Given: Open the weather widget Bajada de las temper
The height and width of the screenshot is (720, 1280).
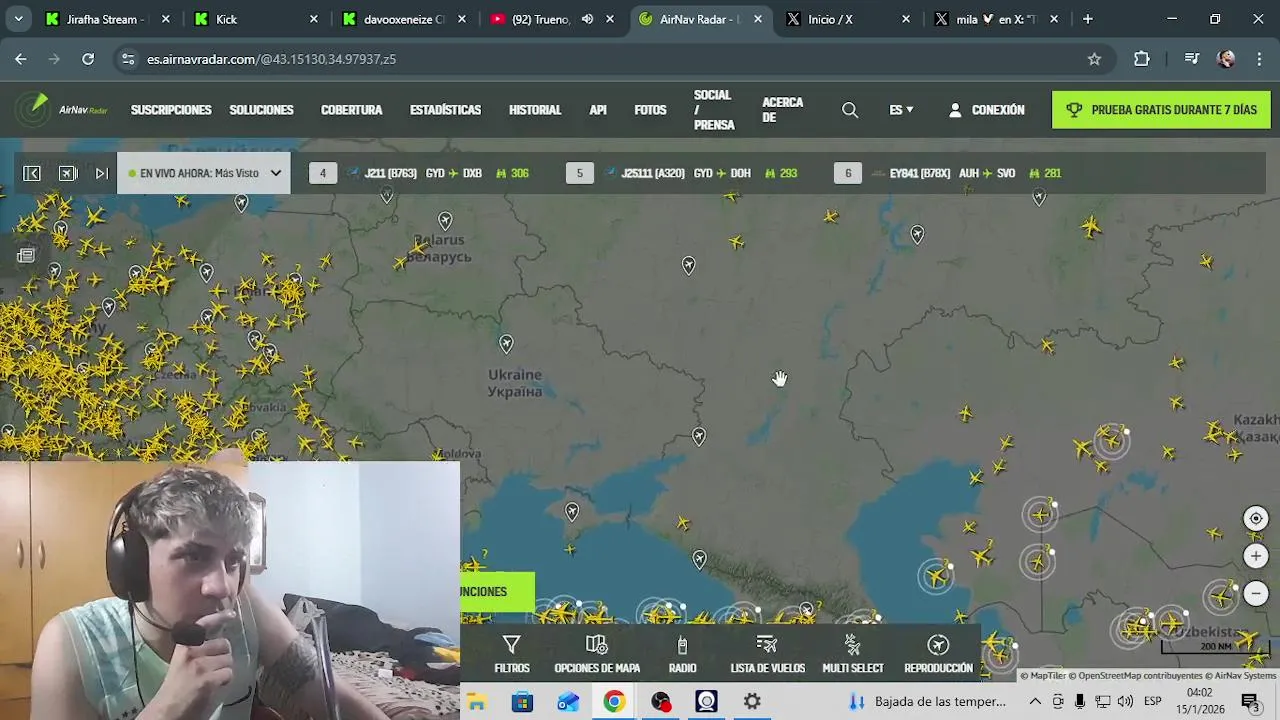Looking at the screenshot, I should [x=926, y=702].
